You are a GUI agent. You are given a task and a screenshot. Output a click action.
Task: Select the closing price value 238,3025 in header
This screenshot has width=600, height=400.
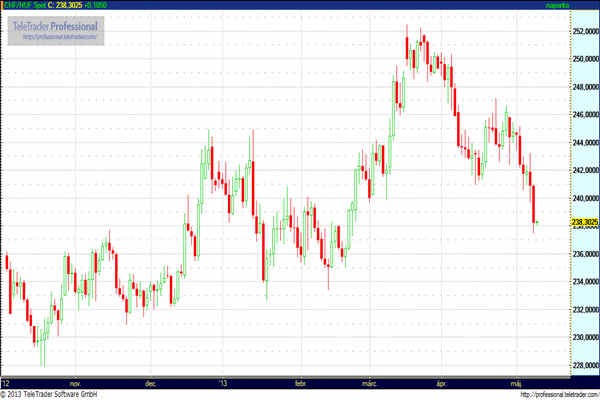(x=70, y=6)
